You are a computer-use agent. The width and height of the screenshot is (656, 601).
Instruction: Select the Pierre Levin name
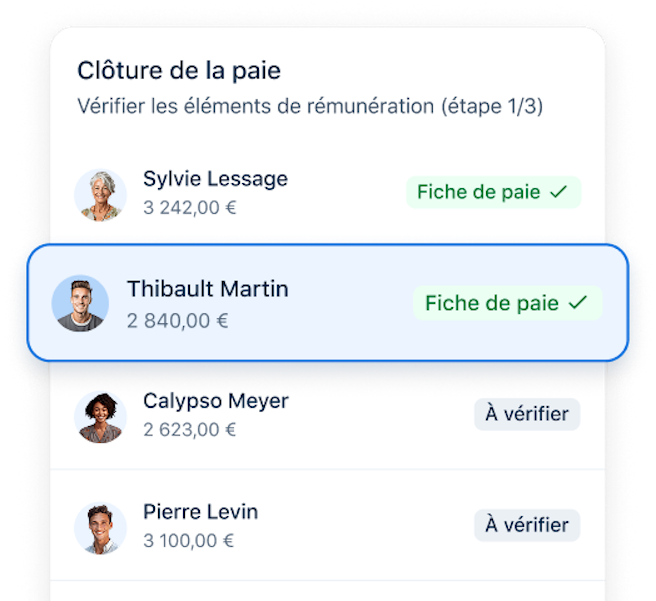[x=200, y=512]
